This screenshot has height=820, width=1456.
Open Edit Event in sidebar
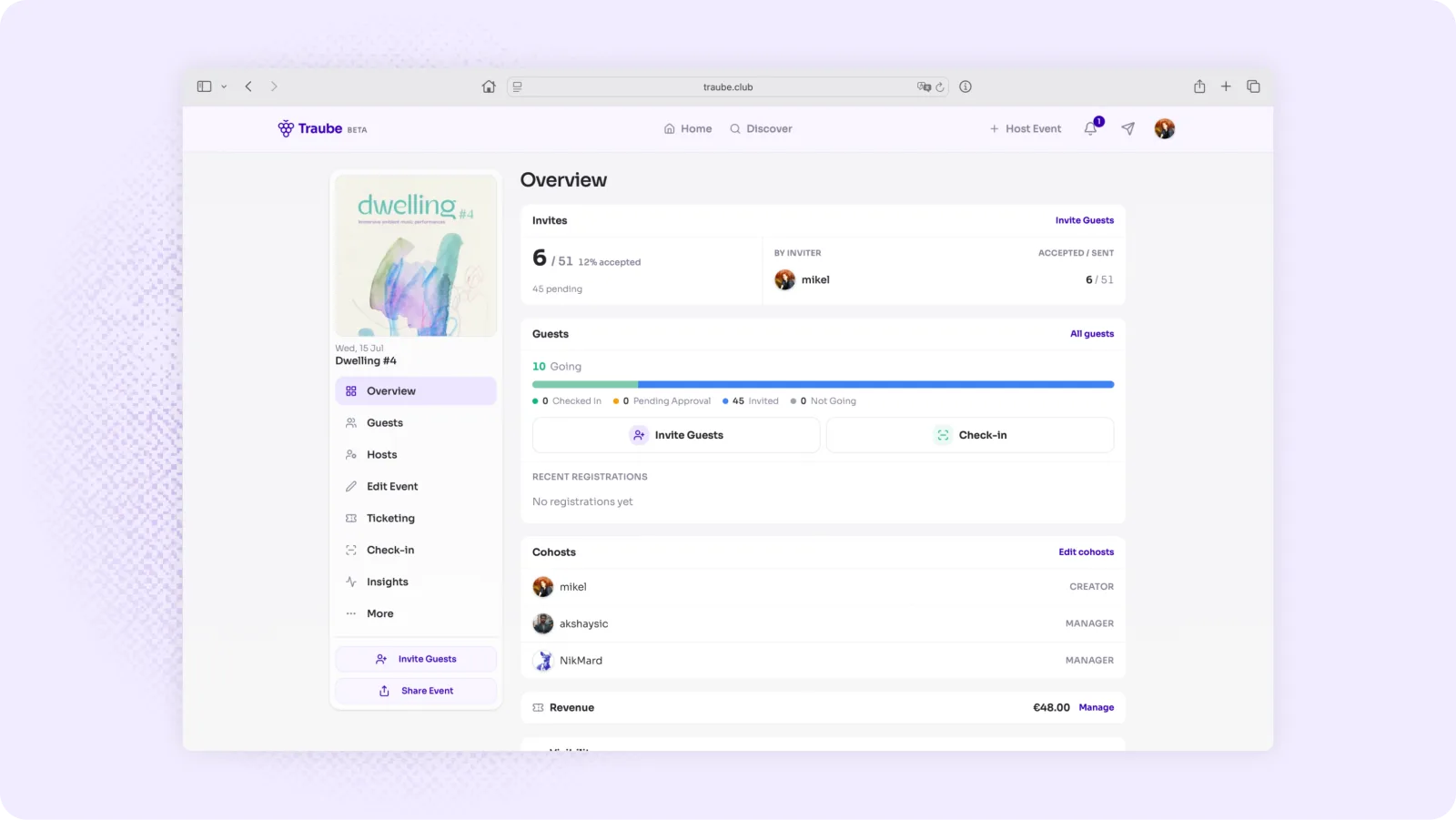(x=416, y=487)
